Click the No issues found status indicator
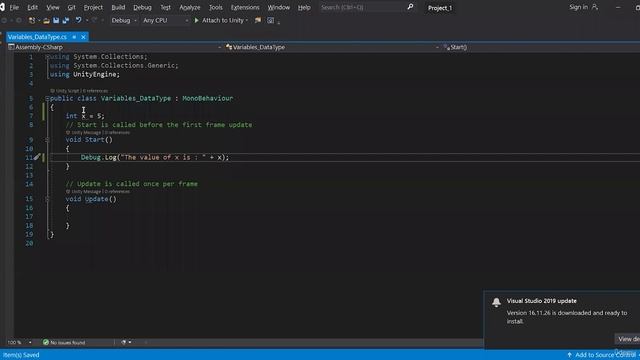Screen dimensions: 640x360 coord(64,342)
